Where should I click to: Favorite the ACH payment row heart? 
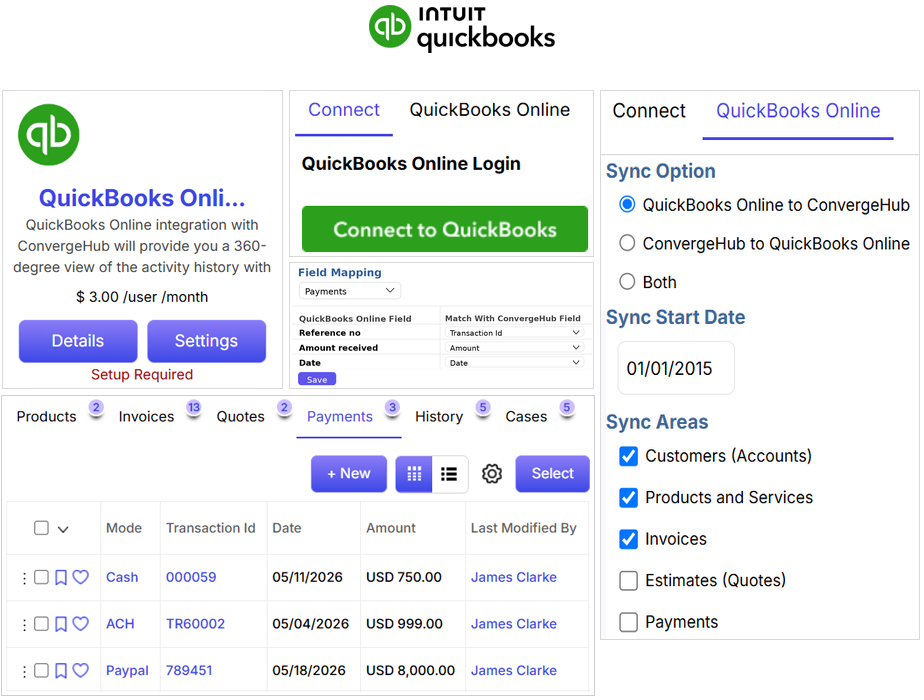81,624
